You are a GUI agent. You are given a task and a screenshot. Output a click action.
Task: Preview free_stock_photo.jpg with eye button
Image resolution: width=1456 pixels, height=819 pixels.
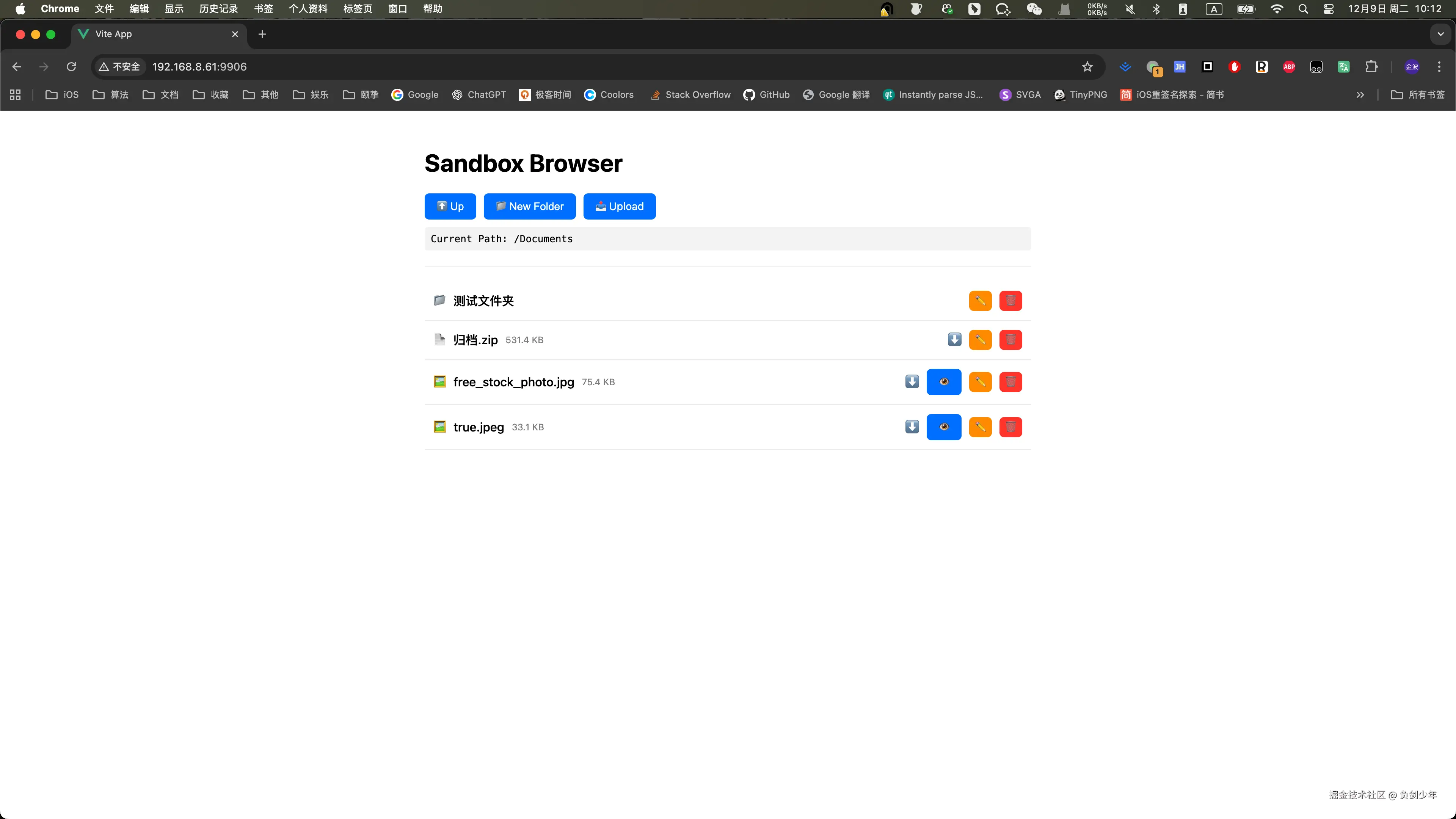[943, 382]
